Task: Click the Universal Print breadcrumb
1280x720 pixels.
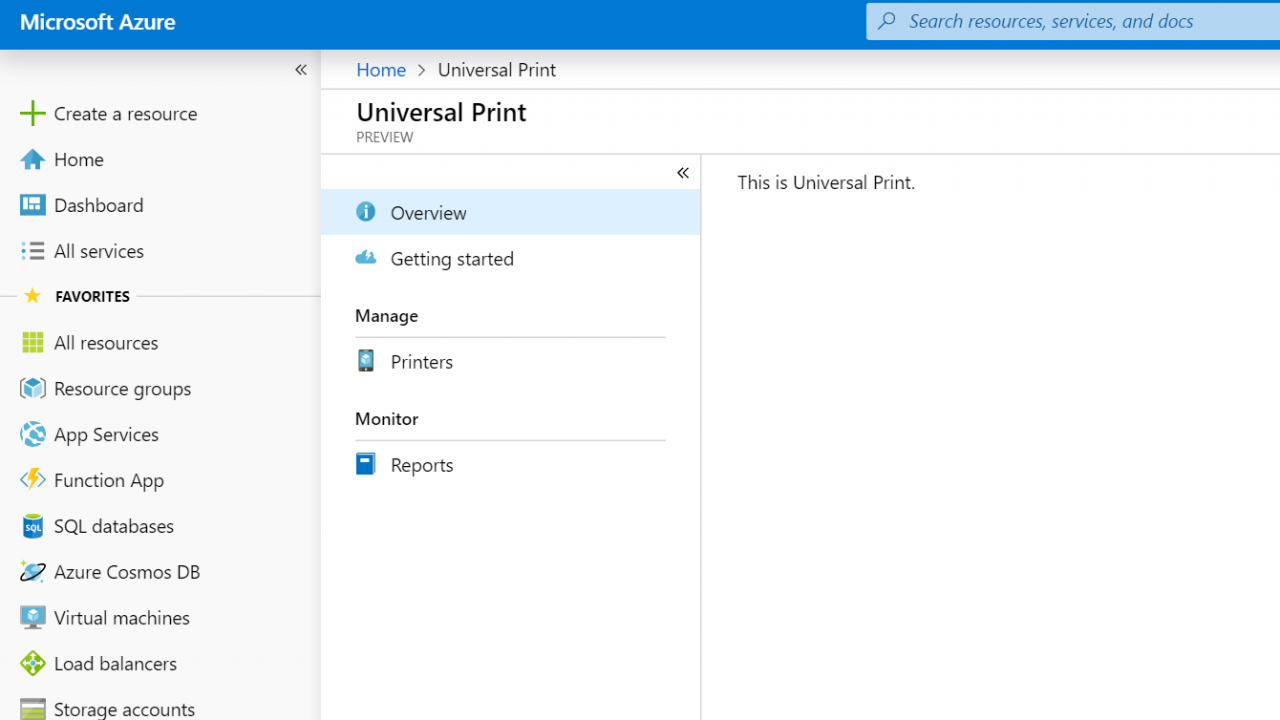Action: click(497, 70)
